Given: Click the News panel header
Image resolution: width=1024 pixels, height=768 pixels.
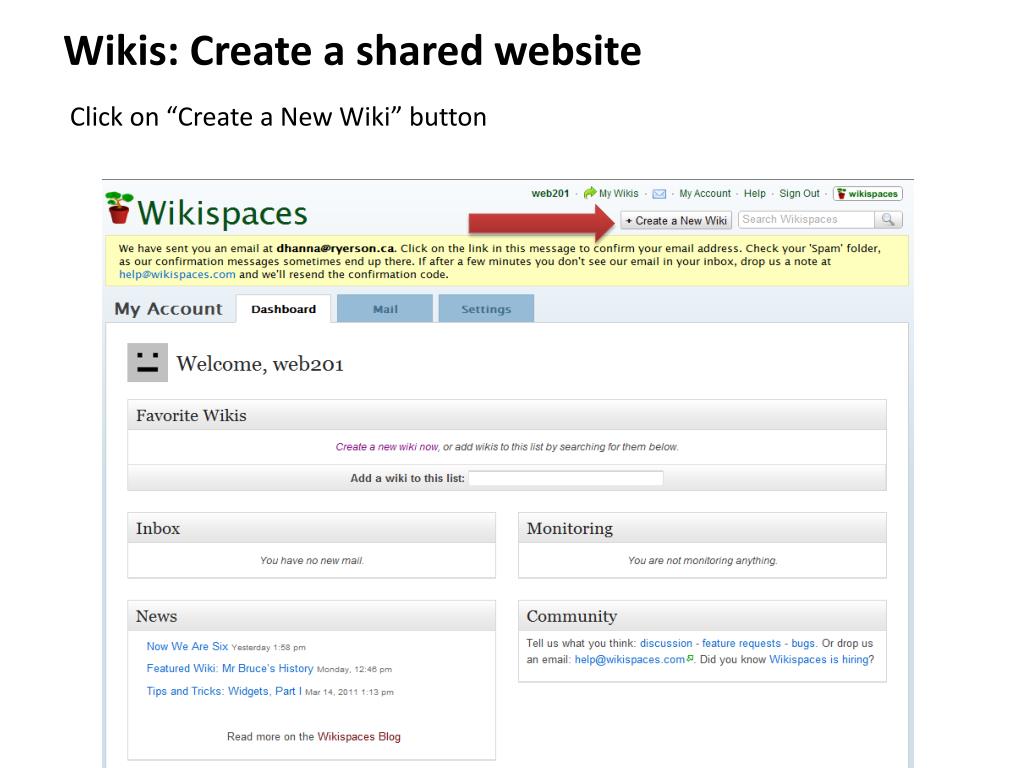Looking at the screenshot, I should point(312,616).
